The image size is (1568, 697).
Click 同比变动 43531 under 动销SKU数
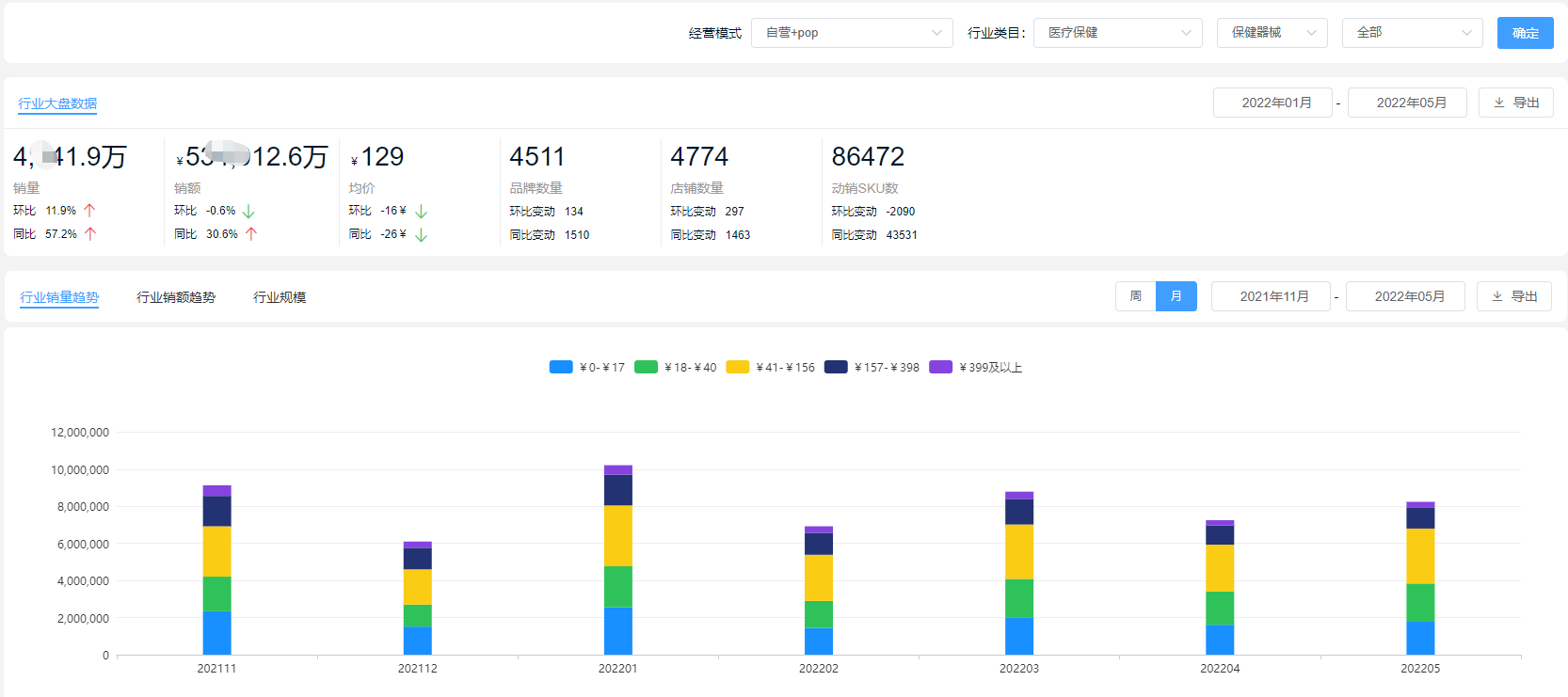[874, 235]
